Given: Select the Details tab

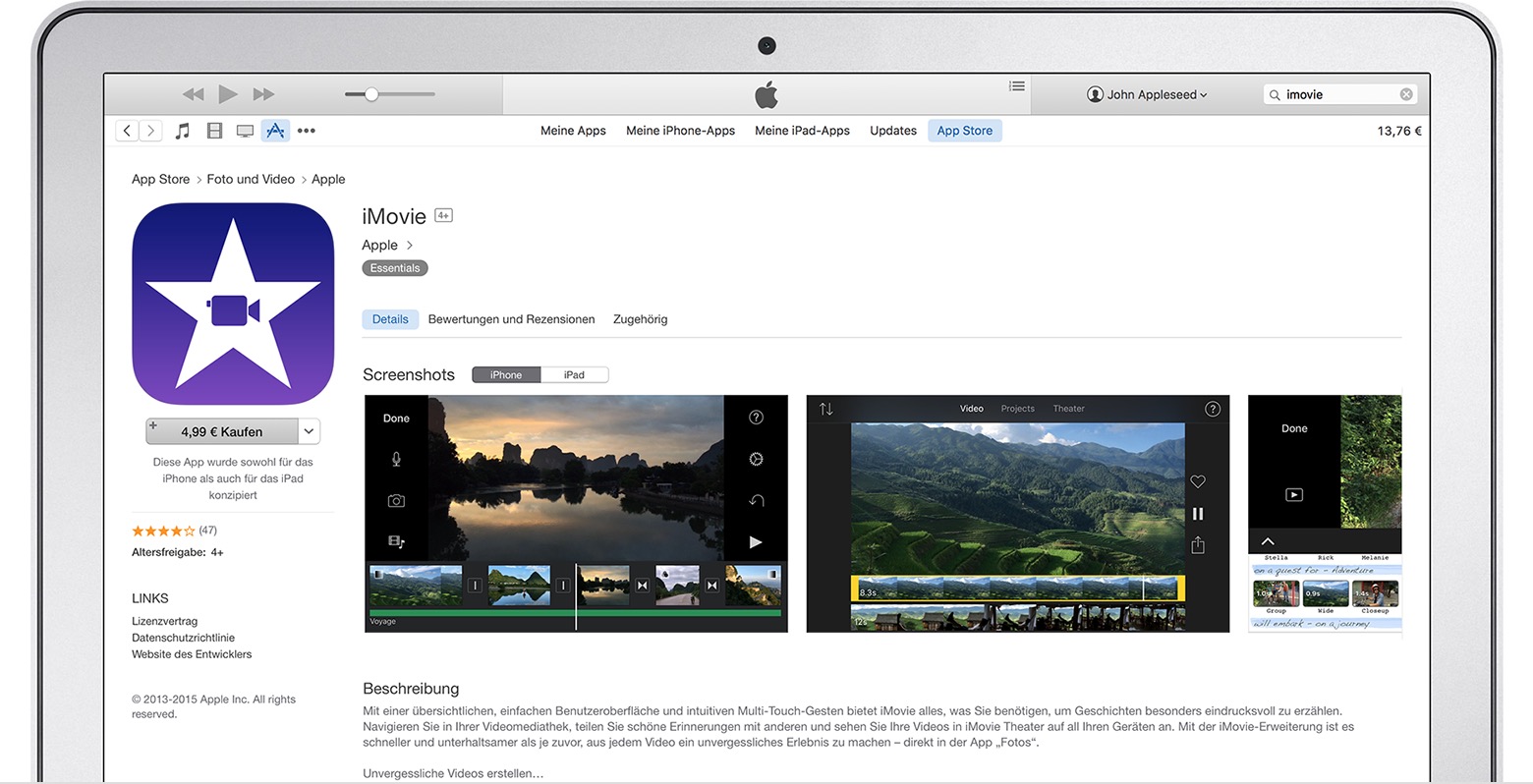Looking at the screenshot, I should pos(390,319).
